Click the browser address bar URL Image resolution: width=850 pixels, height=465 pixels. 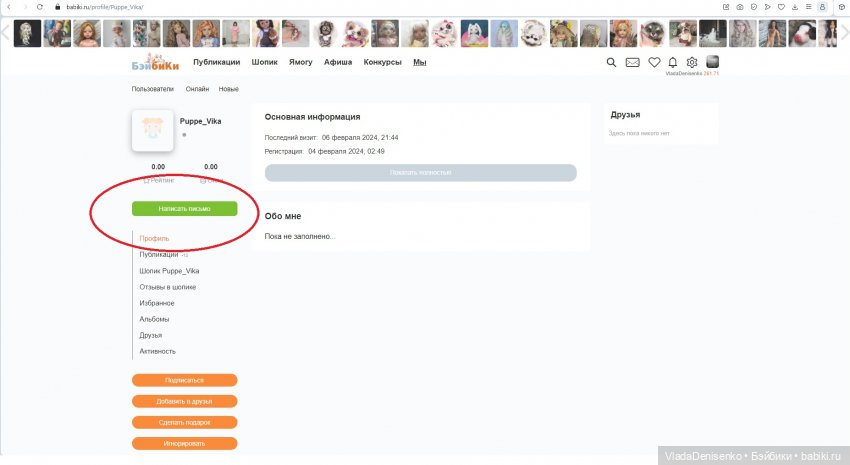coord(100,7)
